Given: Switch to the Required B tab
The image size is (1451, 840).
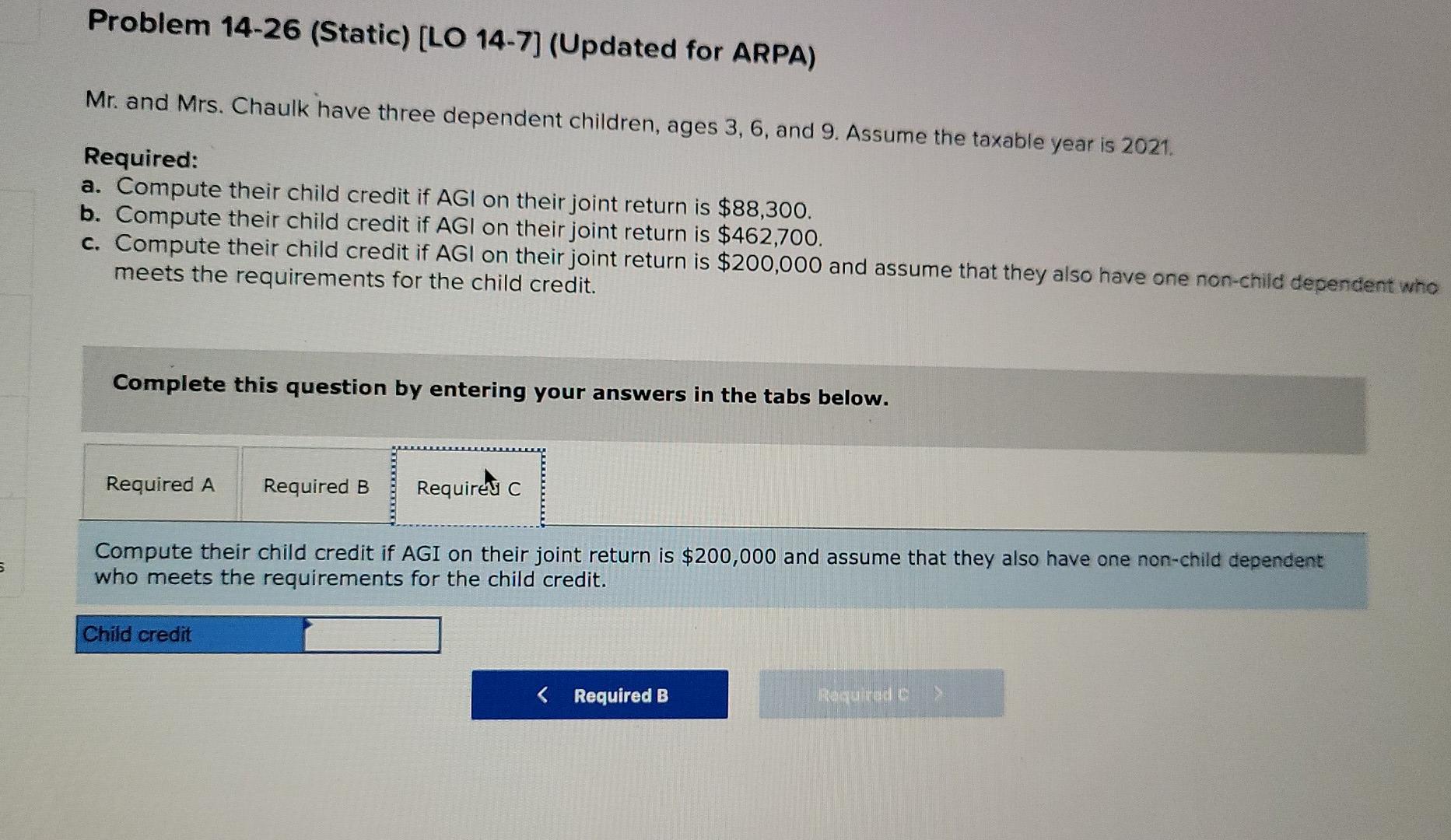Looking at the screenshot, I should tap(314, 485).
